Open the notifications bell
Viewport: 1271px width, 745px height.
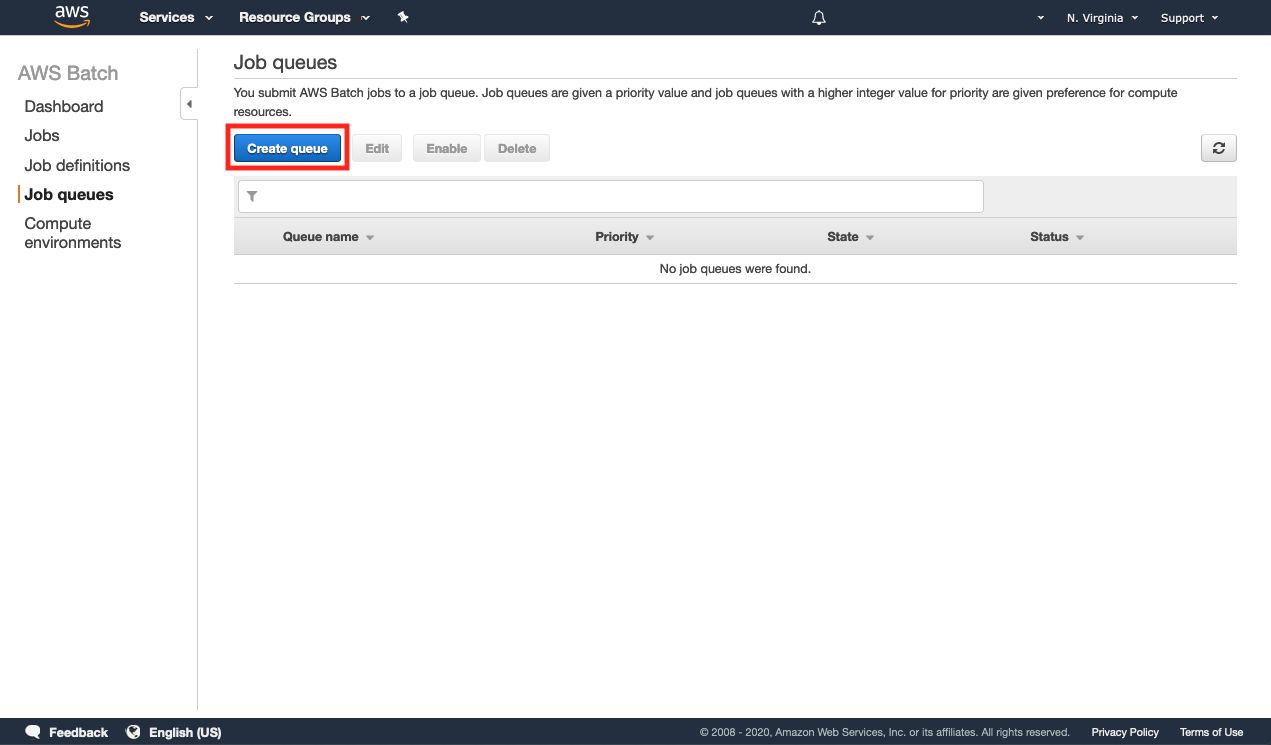[x=819, y=18]
